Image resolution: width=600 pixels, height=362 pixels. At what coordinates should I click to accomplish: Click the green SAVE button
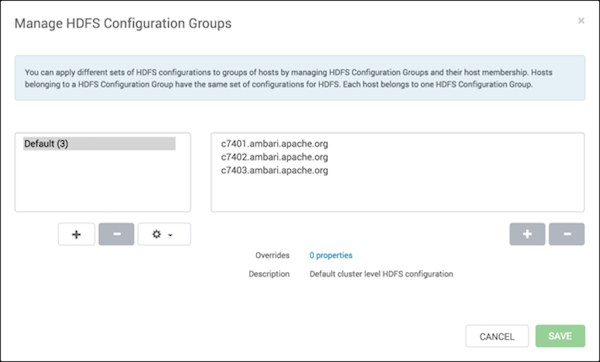click(560, 336)
